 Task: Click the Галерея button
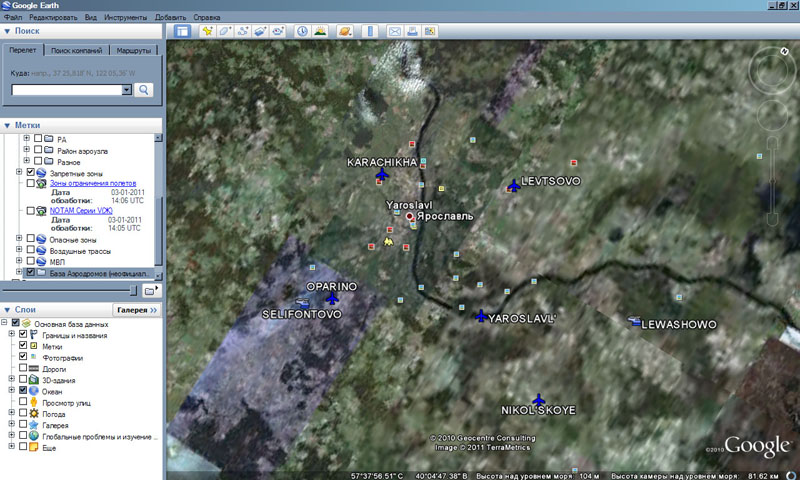pos(135,311)
